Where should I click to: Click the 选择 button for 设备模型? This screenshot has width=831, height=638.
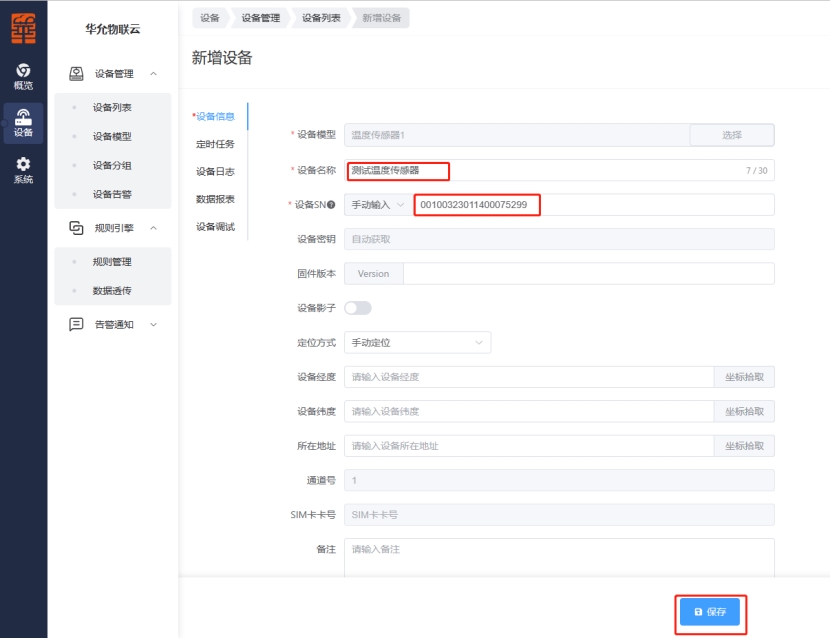(x=731, y=135)
